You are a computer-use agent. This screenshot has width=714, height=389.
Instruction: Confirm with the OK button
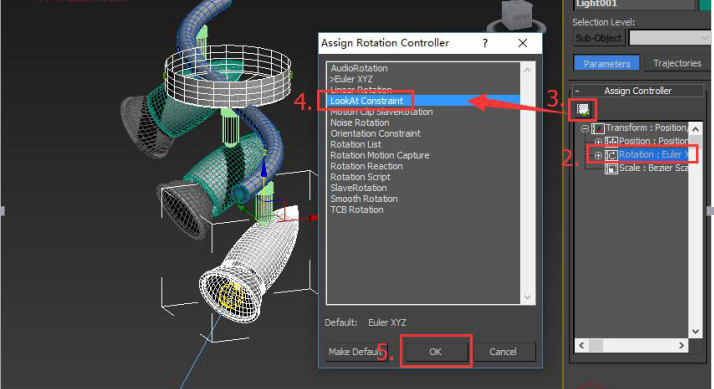pos(436,352)
